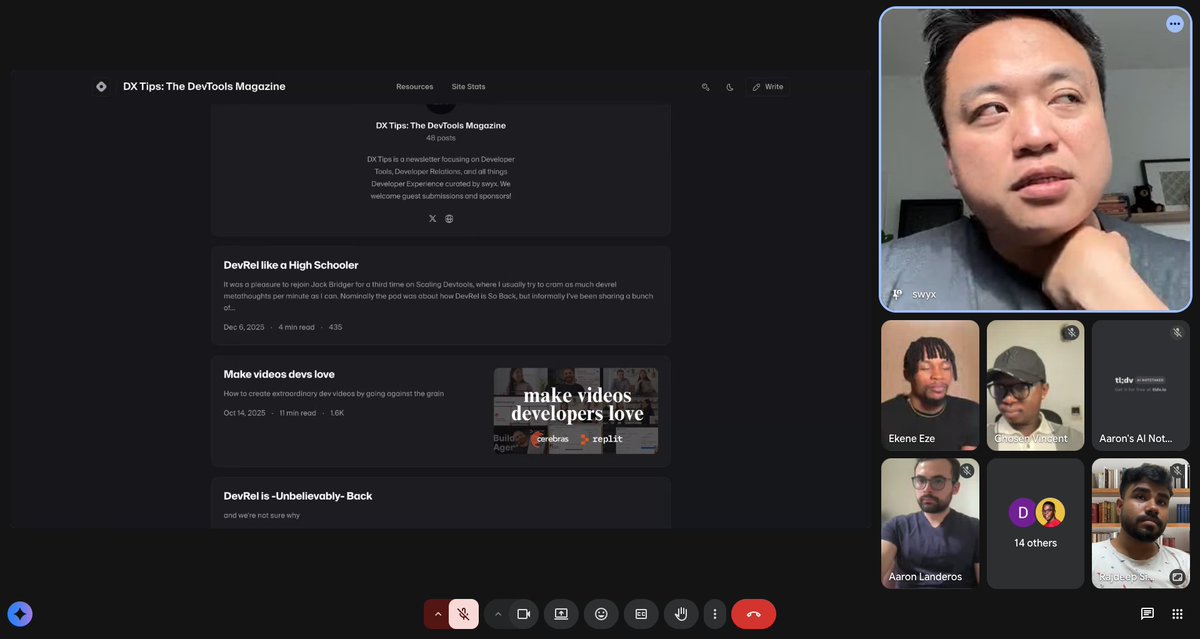
Task: Click muted mic icon on Rajdeep's tile
Action: [1177, 470]
